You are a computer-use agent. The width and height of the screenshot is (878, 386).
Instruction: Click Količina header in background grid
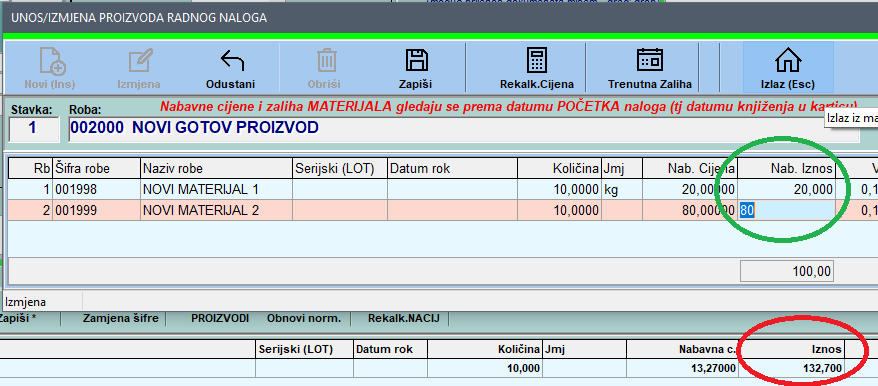tap(484, 349)
